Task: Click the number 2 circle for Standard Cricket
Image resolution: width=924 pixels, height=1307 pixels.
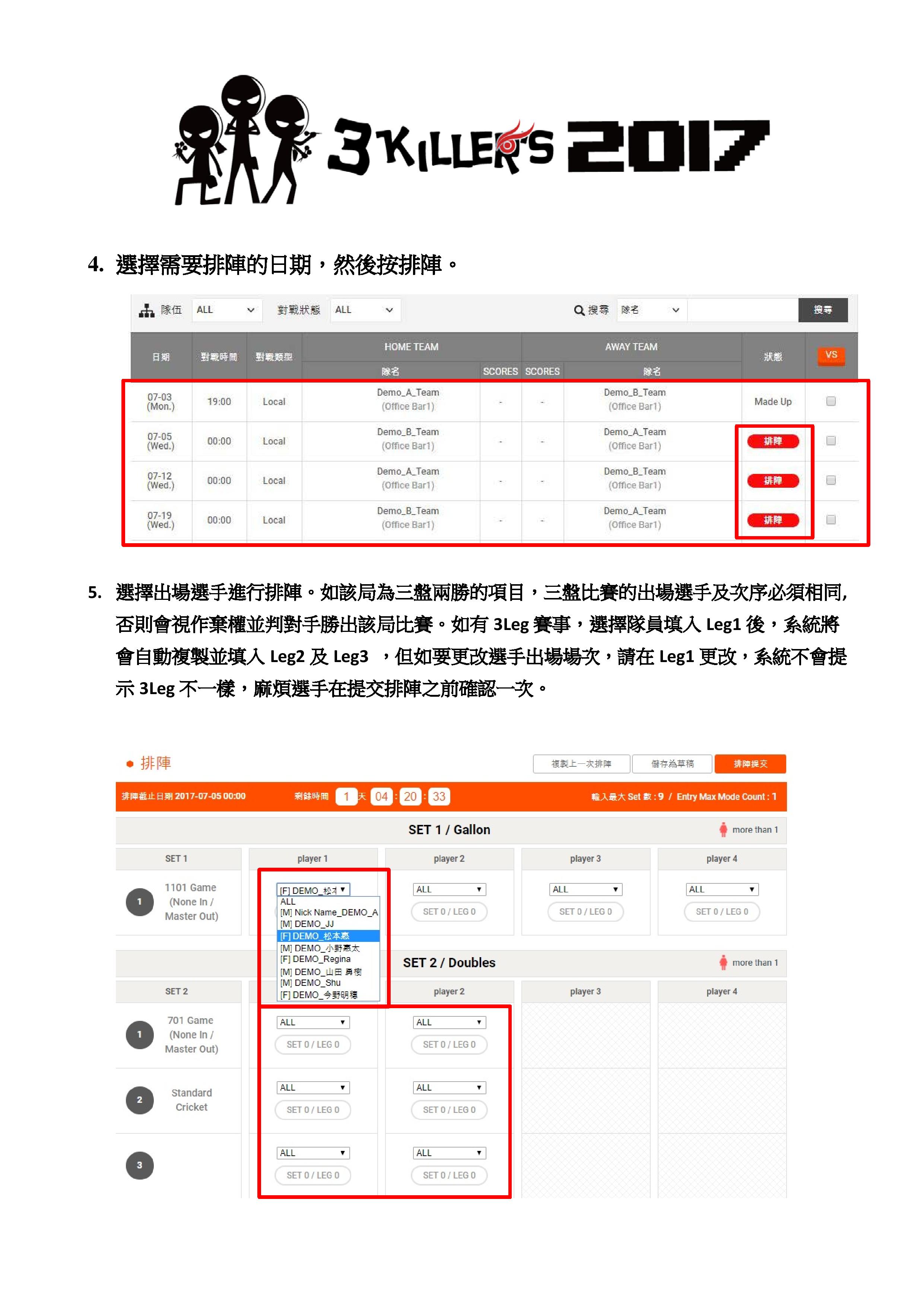Action: point(139,1100)
